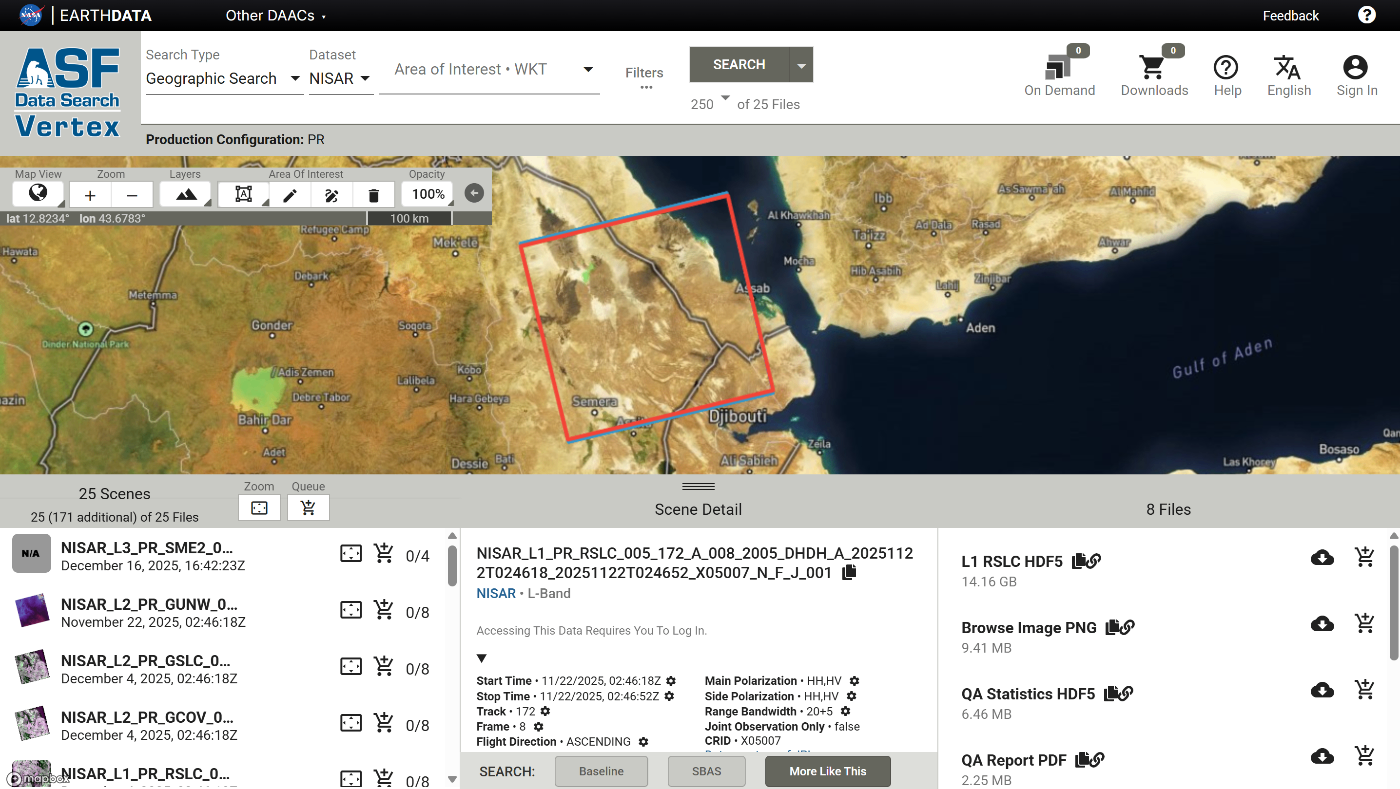Filter by Flight Direction ASCENDING gear
The width and height of the screenshot is (1400, 789).
point(643,742)
